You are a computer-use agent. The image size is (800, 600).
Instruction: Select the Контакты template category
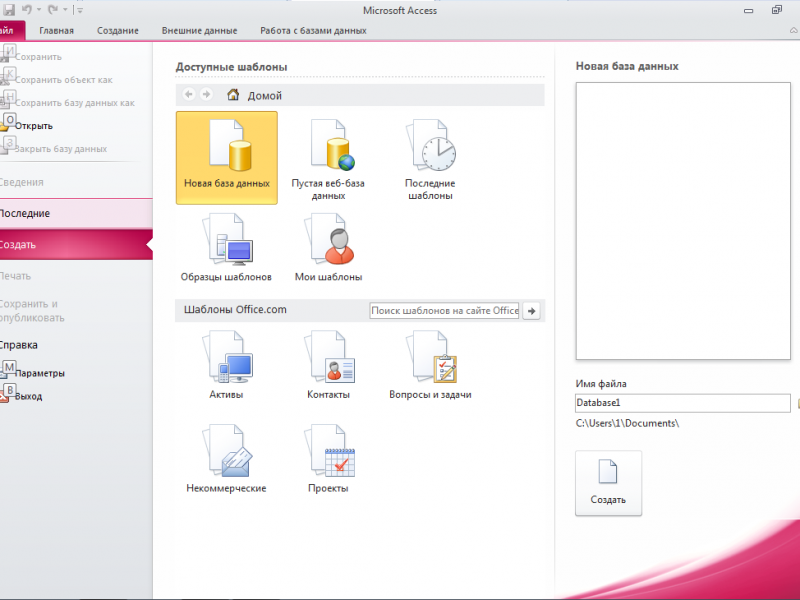click(x=328, y=365)
